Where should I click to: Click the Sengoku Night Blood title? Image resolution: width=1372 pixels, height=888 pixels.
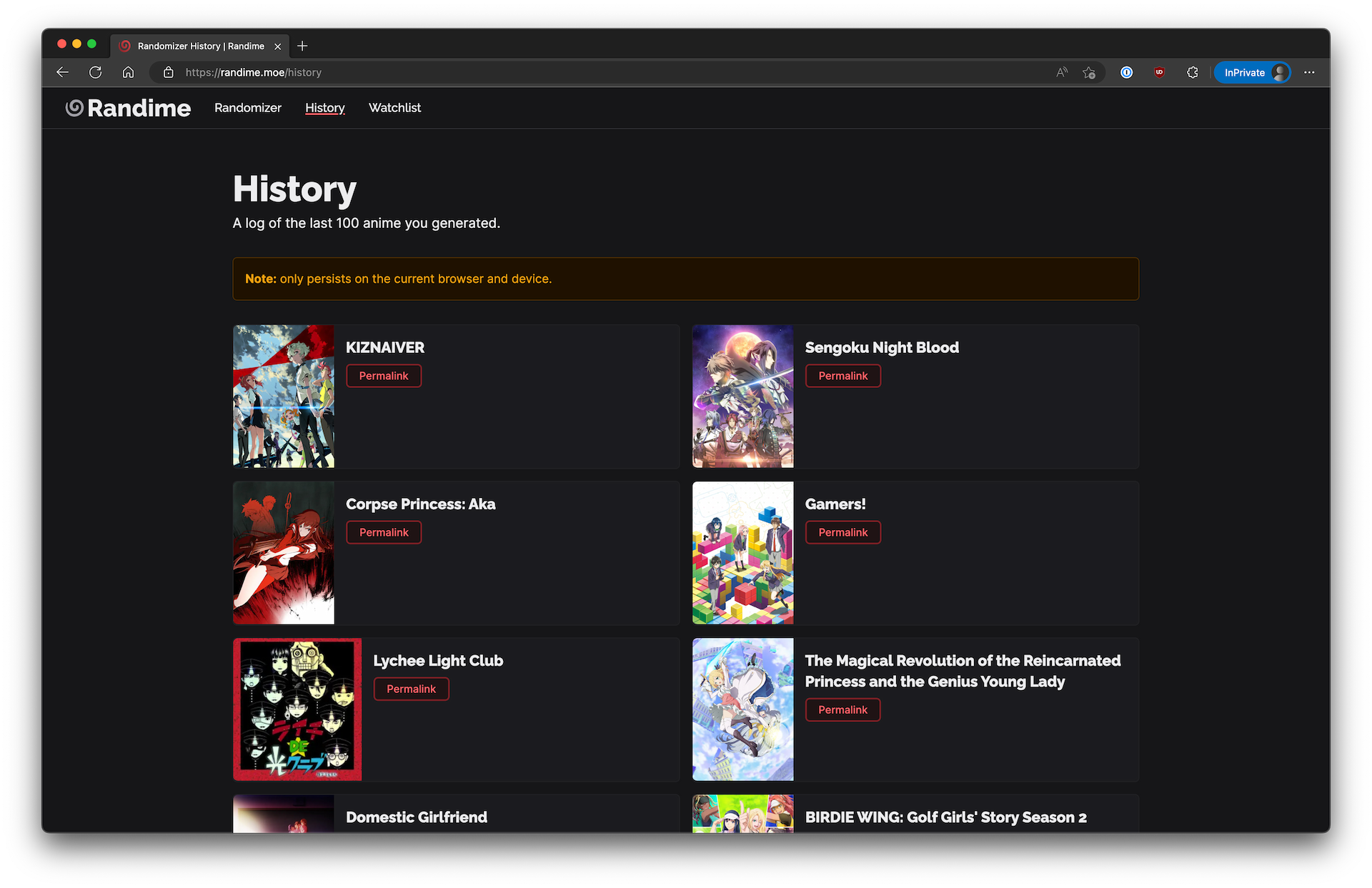[882, 347]
